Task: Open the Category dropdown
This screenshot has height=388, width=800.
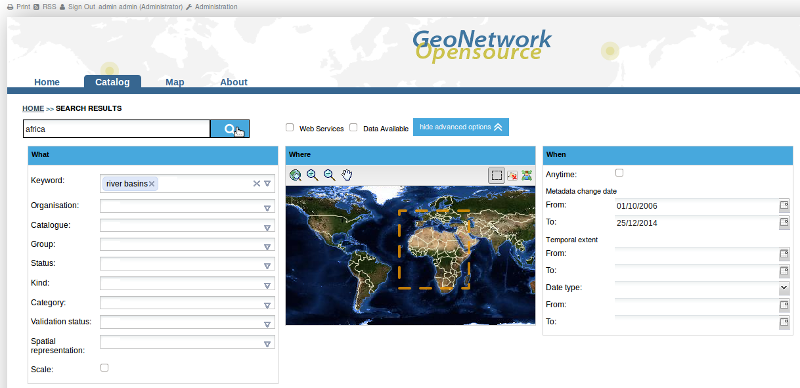Action: click(267, 305)
